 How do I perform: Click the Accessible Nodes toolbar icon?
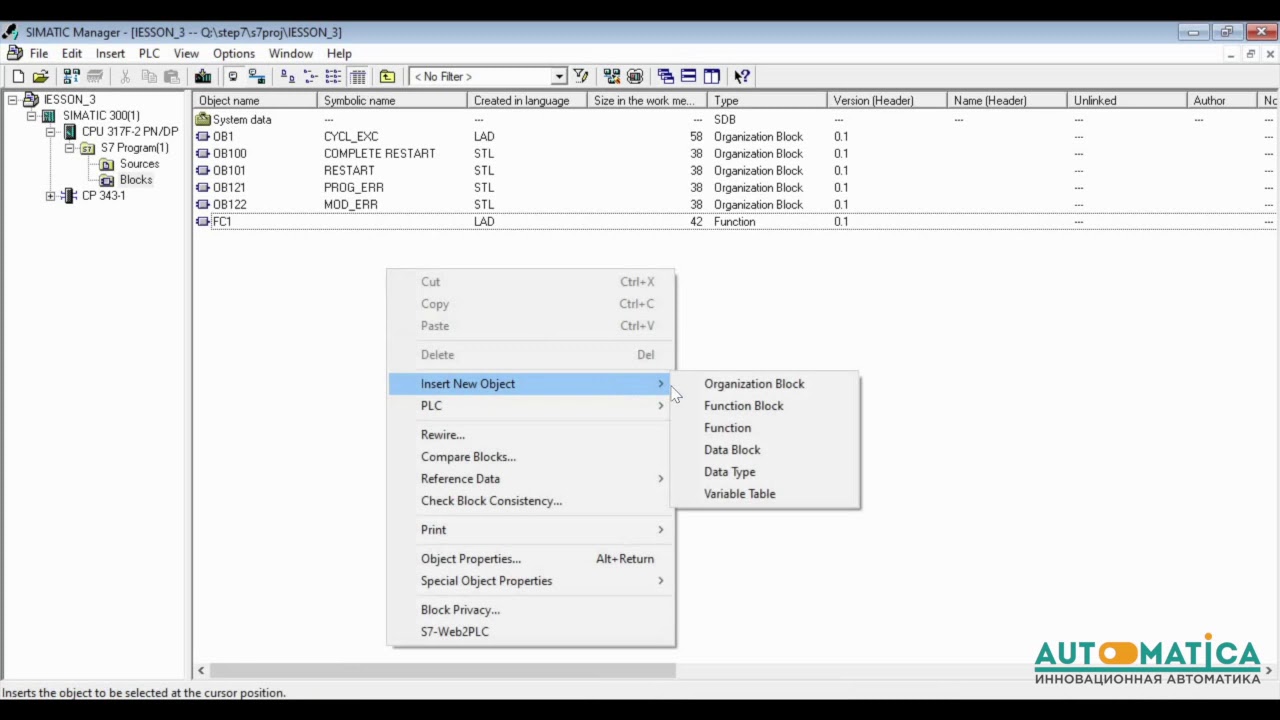pyautogui.click(x=71, y=76)
